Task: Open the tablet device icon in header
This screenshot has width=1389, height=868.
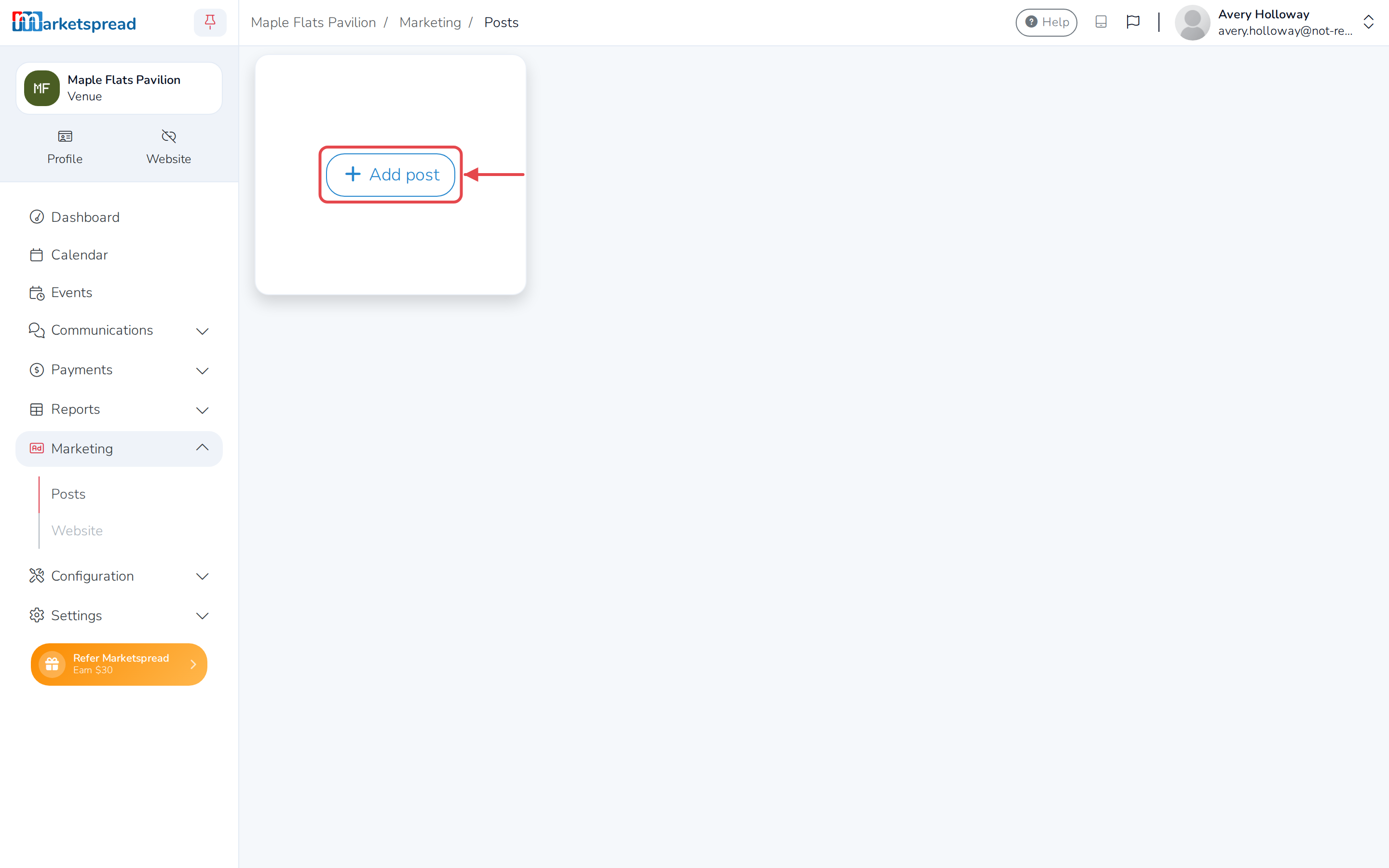Action: click(x=1101, y=22)
